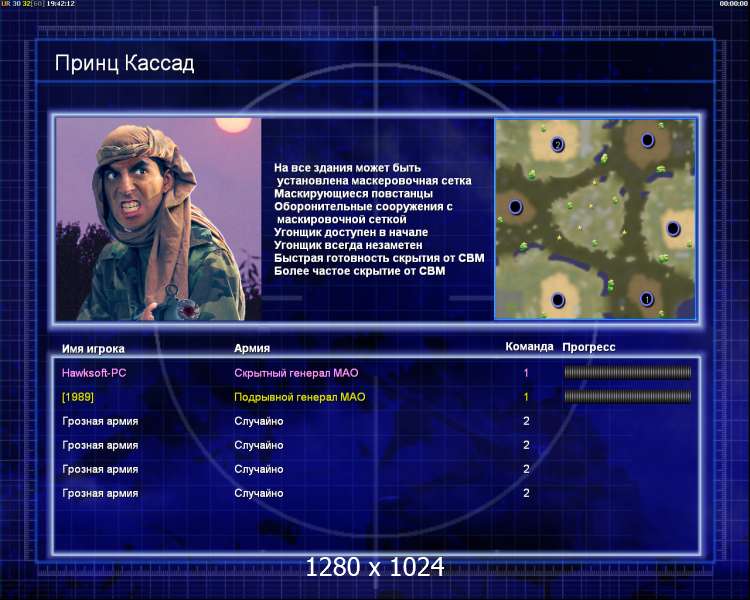Screen dimensions: 750x600
Task: Click the Prince Kassad portrait image
Action: 158,219
